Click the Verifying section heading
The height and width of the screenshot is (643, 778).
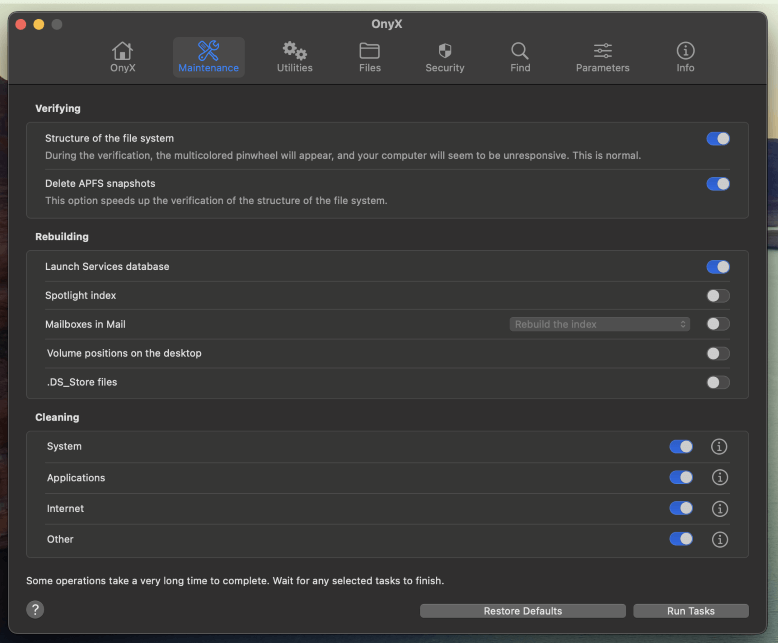click(x=58, y=108)
